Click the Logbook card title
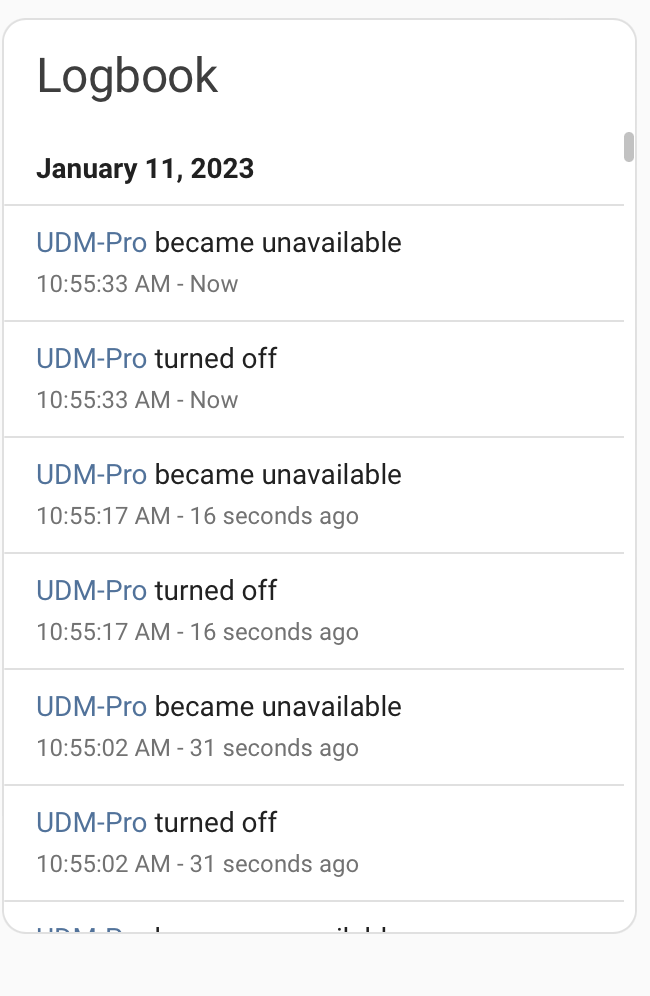Viewport: 650px width, 996px height. tap(128, 75)
